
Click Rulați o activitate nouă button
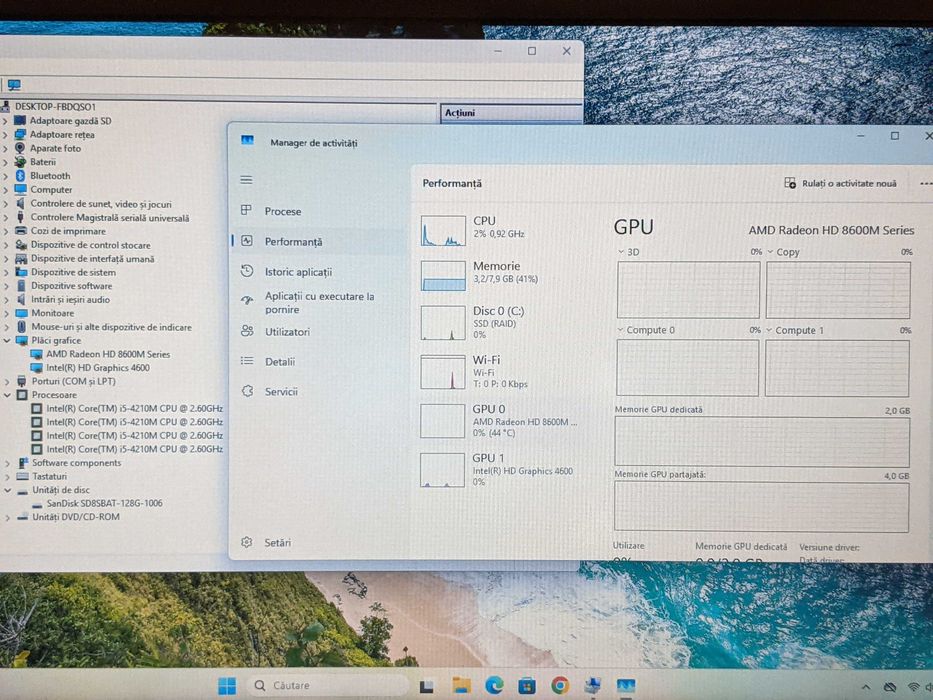pos(840,183)
